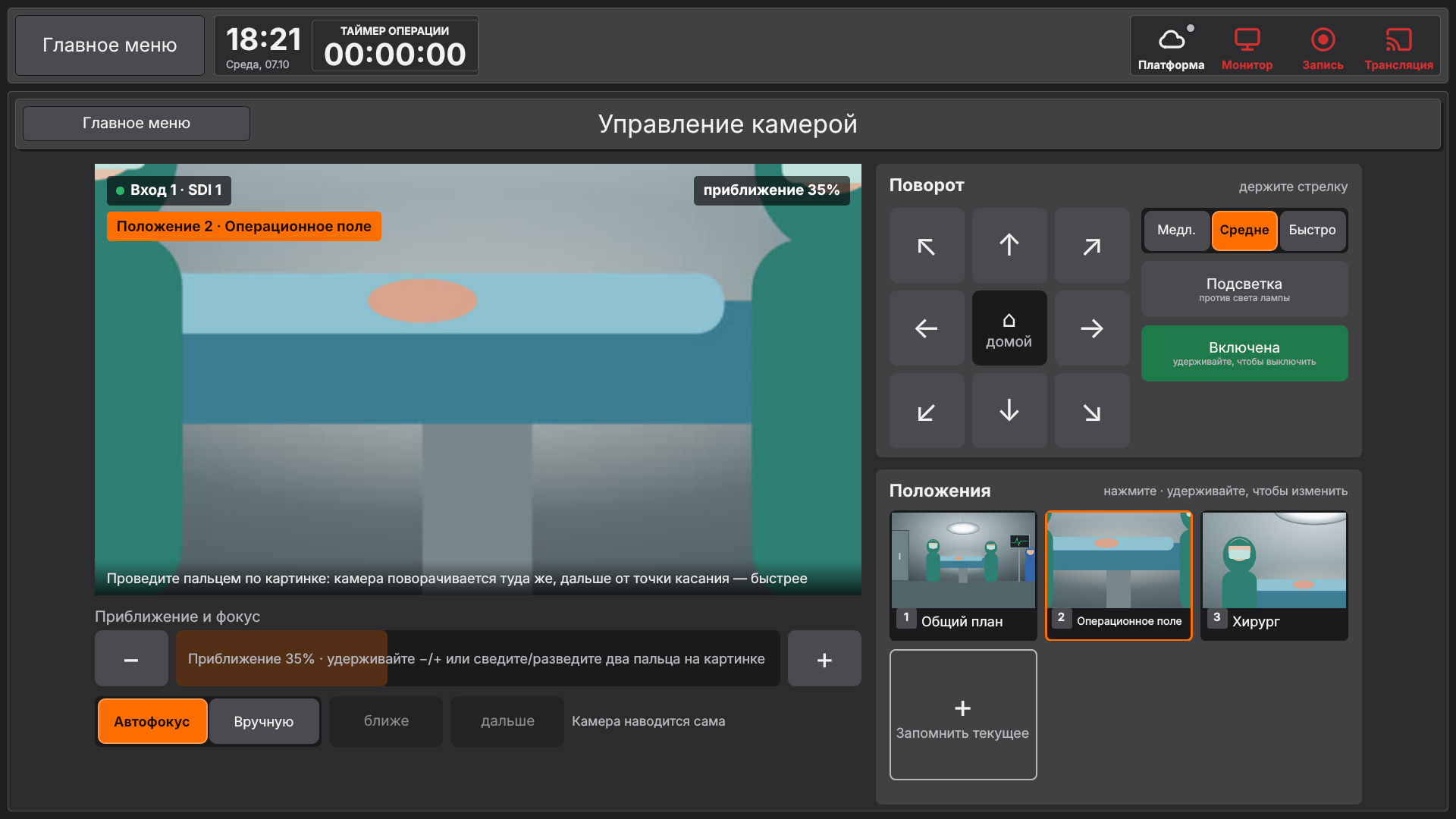Viewport: 1456px width, 819px height.
Task: Tilt camera up with the up arrow
Action: click(1009, 246)
